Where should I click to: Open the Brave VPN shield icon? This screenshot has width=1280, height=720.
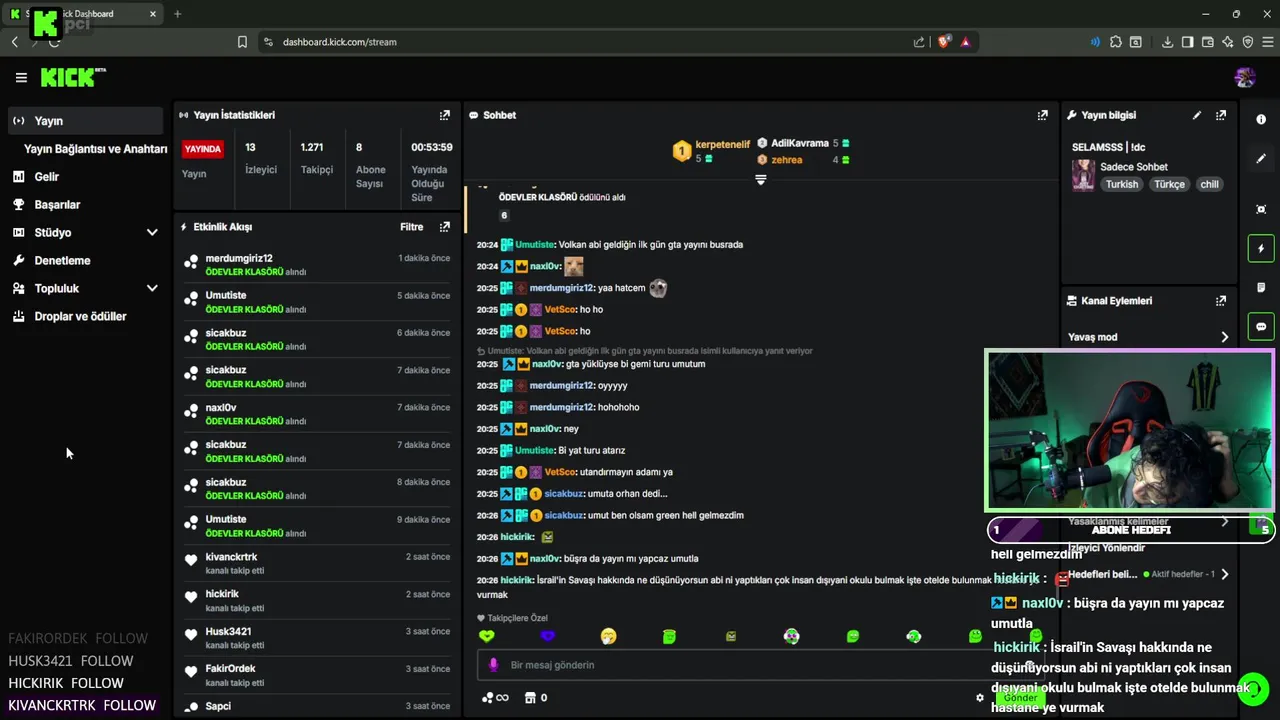(x=1248, y=42)
